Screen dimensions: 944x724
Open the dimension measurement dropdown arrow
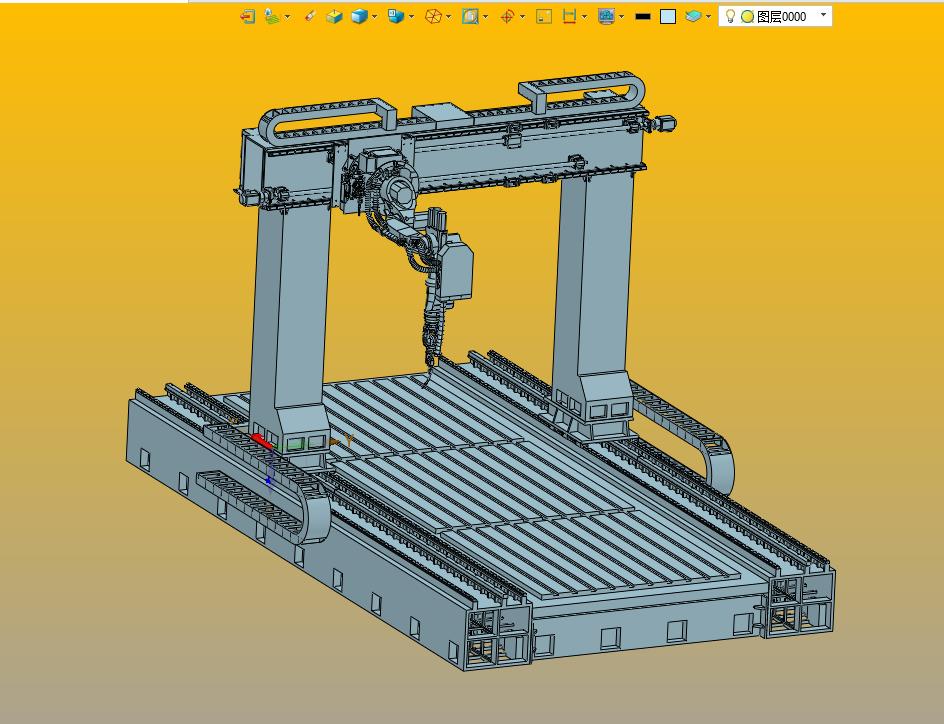point(585,17)
